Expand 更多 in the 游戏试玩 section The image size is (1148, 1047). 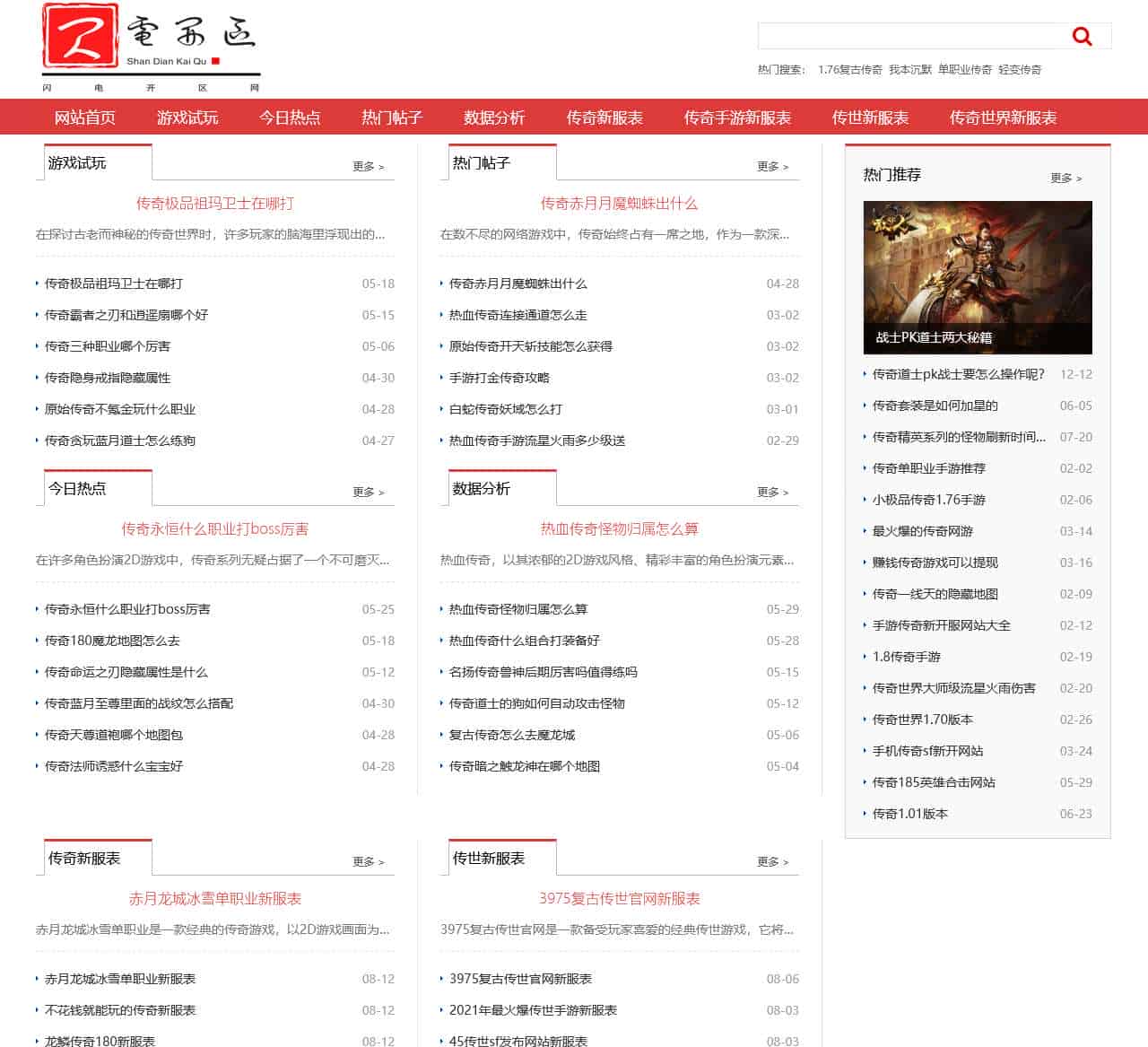368,166
